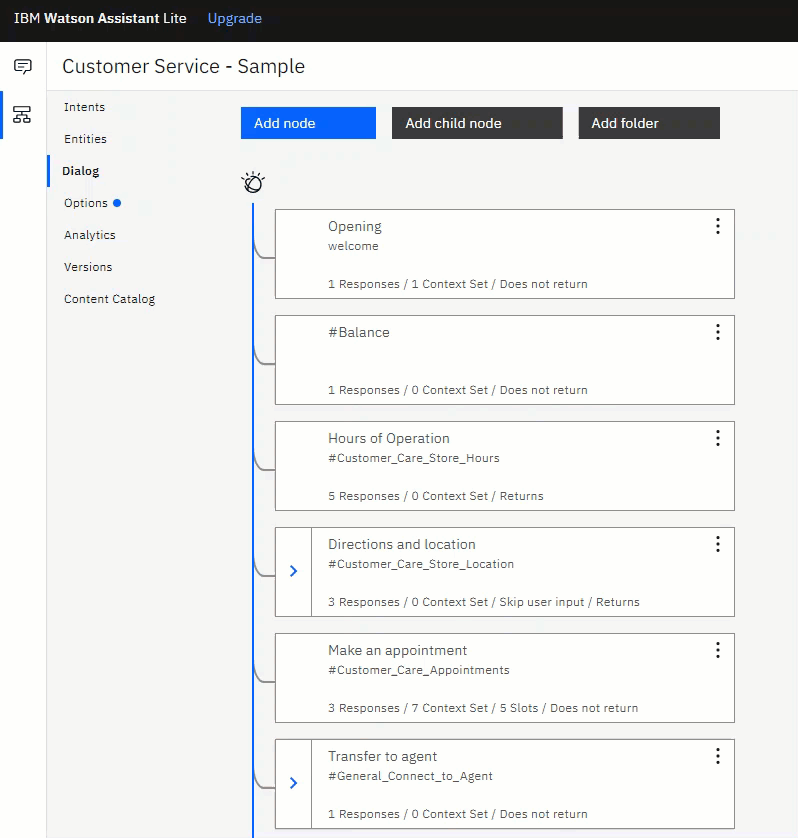Select the Make an appointment dialog node

click(505, 678)
